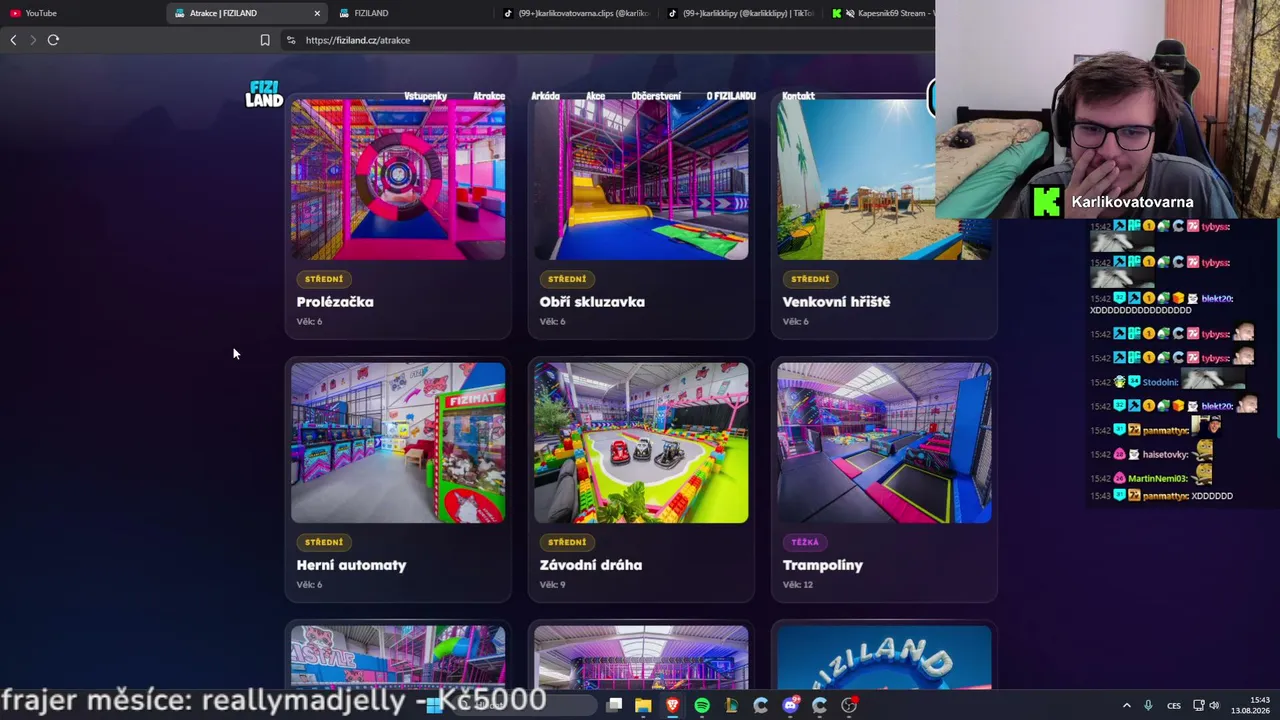Open the Akce menu item
The image size is (1280, 720).
pyautogui.click(x=595, y=96)
